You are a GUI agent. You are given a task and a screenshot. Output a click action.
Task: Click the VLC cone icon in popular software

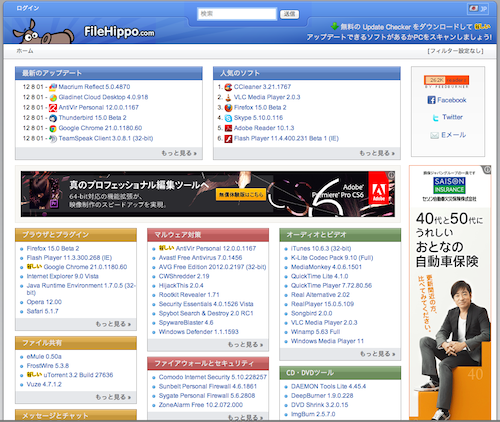click(228, 97)
